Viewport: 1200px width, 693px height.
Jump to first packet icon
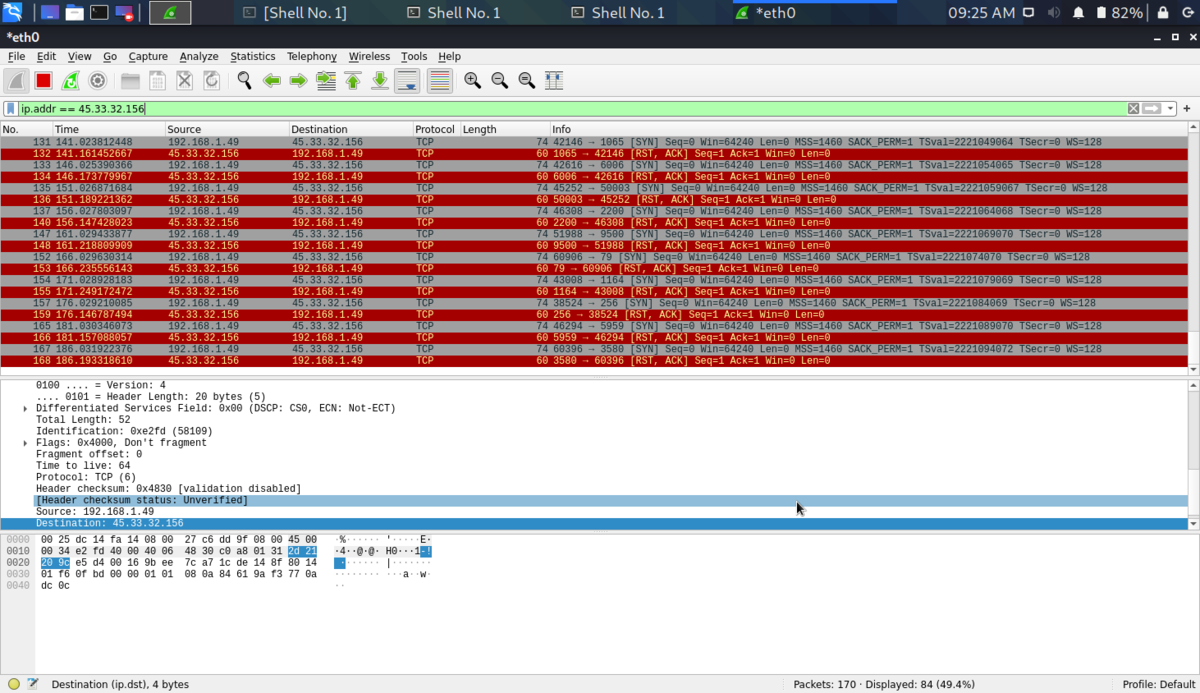[352, 81]
